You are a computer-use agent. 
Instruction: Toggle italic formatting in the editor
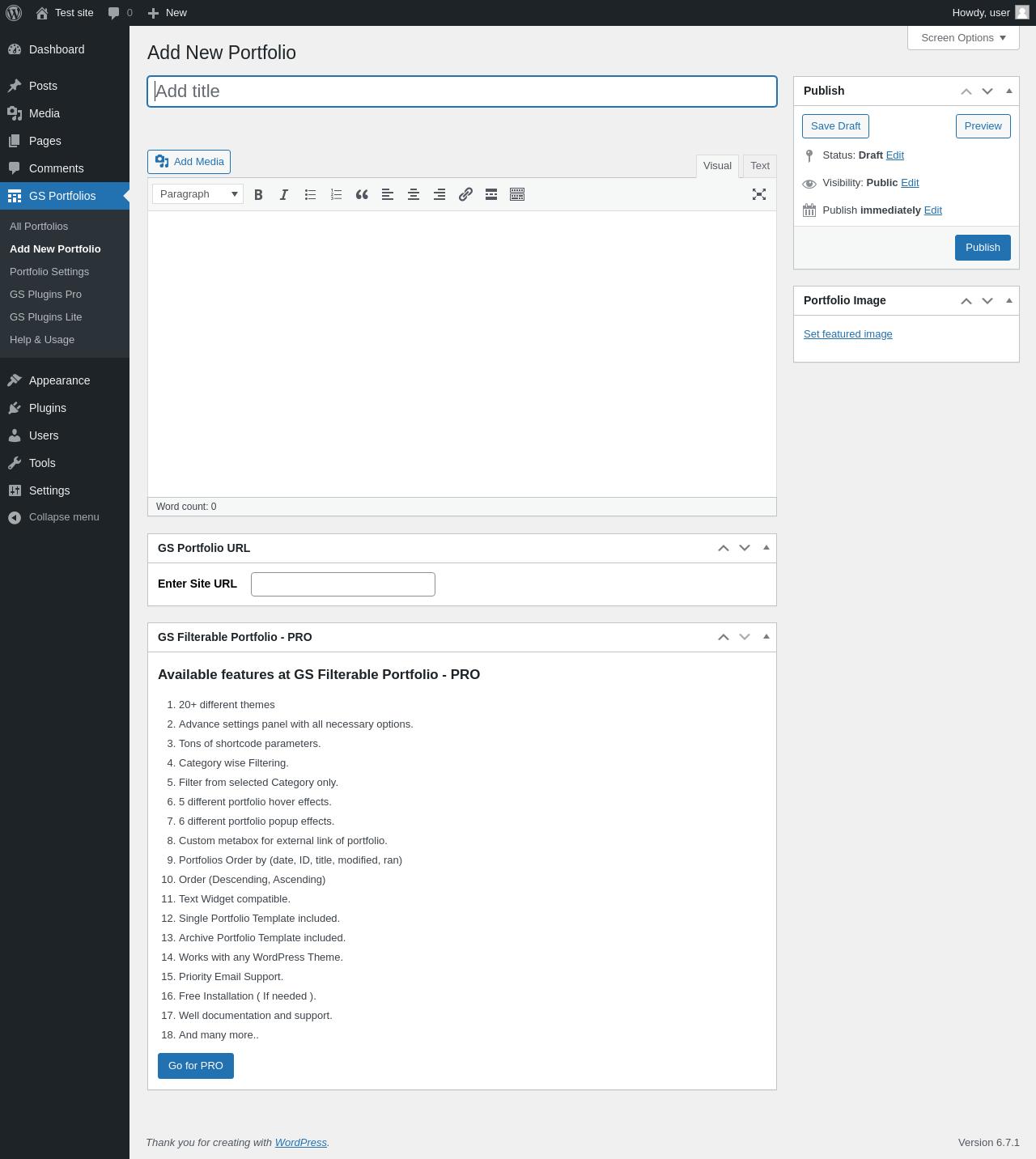click(x=284, y=194)
